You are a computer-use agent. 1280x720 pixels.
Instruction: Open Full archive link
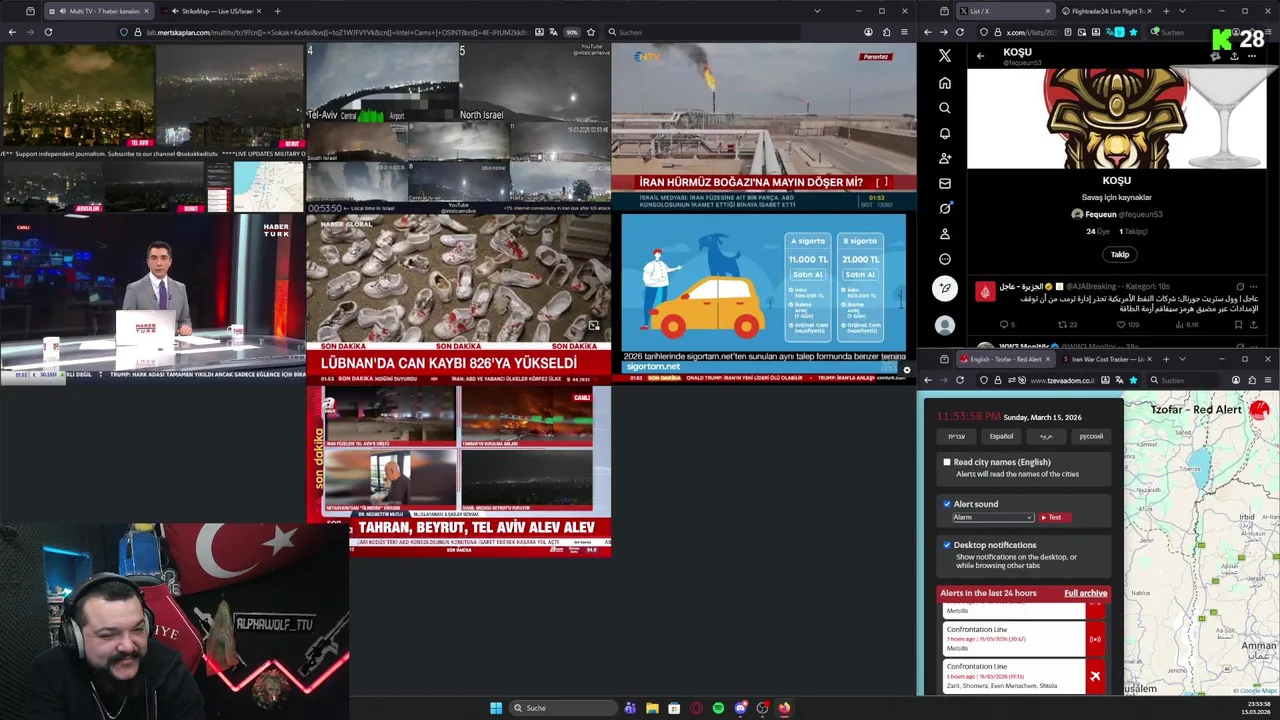click(x=1085, y=593)
